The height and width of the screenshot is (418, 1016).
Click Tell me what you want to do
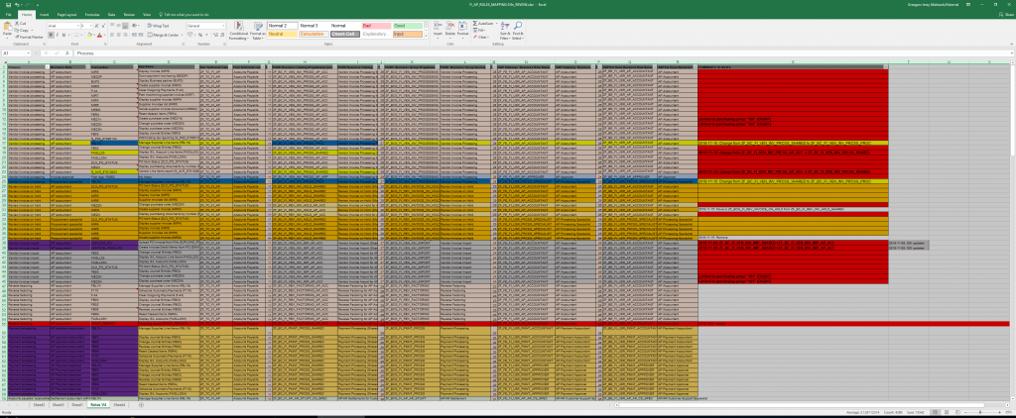tap(186, 14)
